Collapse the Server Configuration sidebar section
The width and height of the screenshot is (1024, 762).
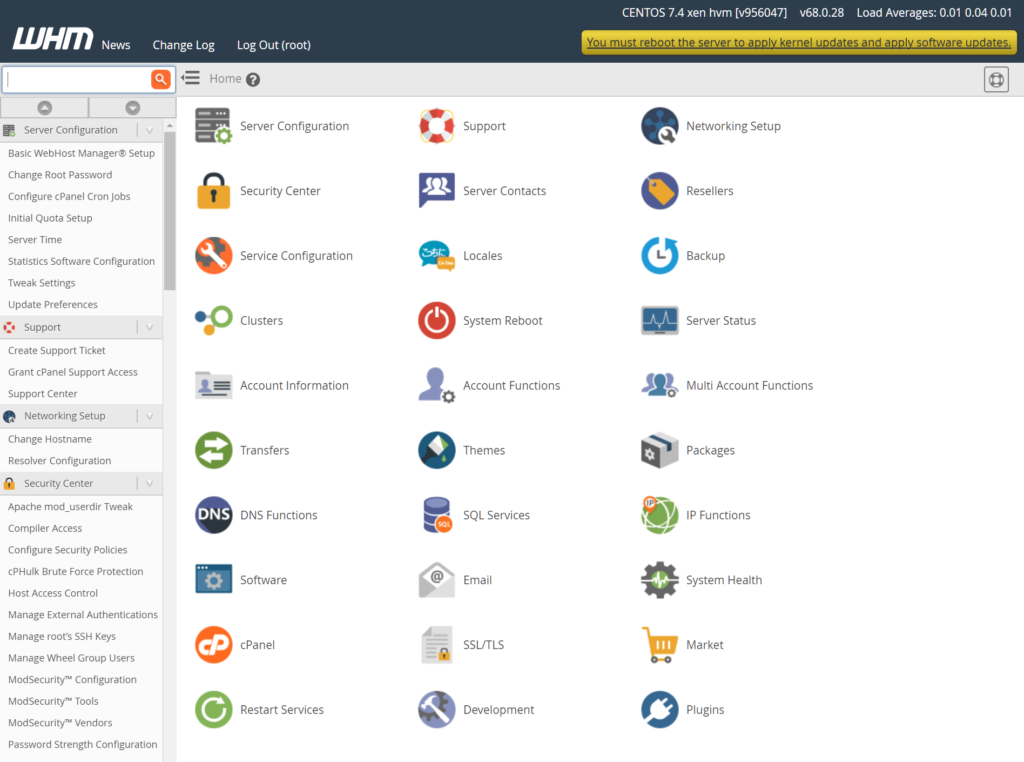[x=149, y=130]
